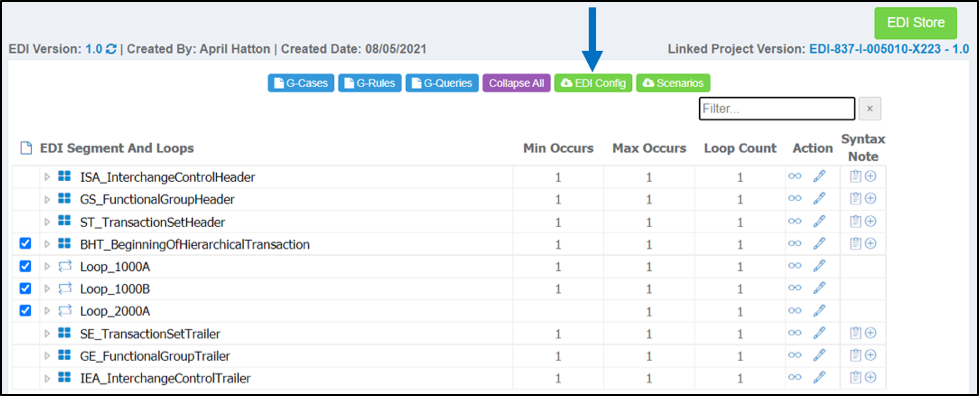Viewport: 979px width, 396px height.
Task: Uncheck the BHT_BeginningOfHierarchicalTransaction checkbox
Action: click(x=26, y=244)
